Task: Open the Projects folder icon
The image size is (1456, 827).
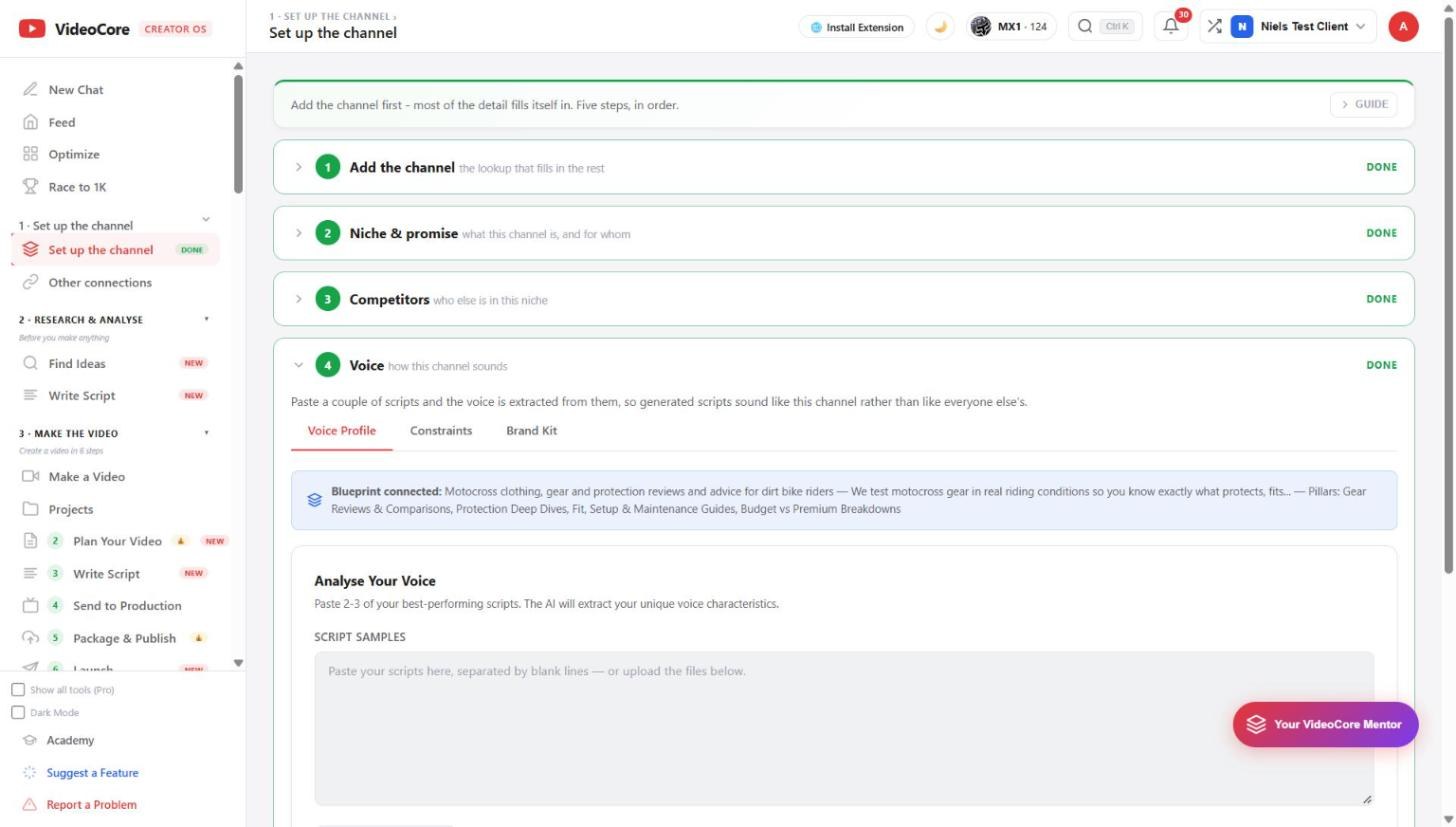Action: point(30,509)
